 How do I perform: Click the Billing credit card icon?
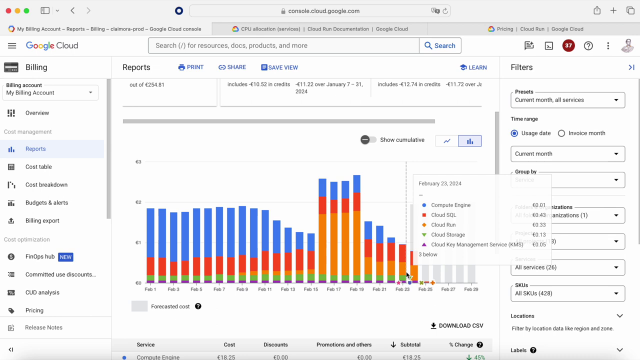[11, 67]
